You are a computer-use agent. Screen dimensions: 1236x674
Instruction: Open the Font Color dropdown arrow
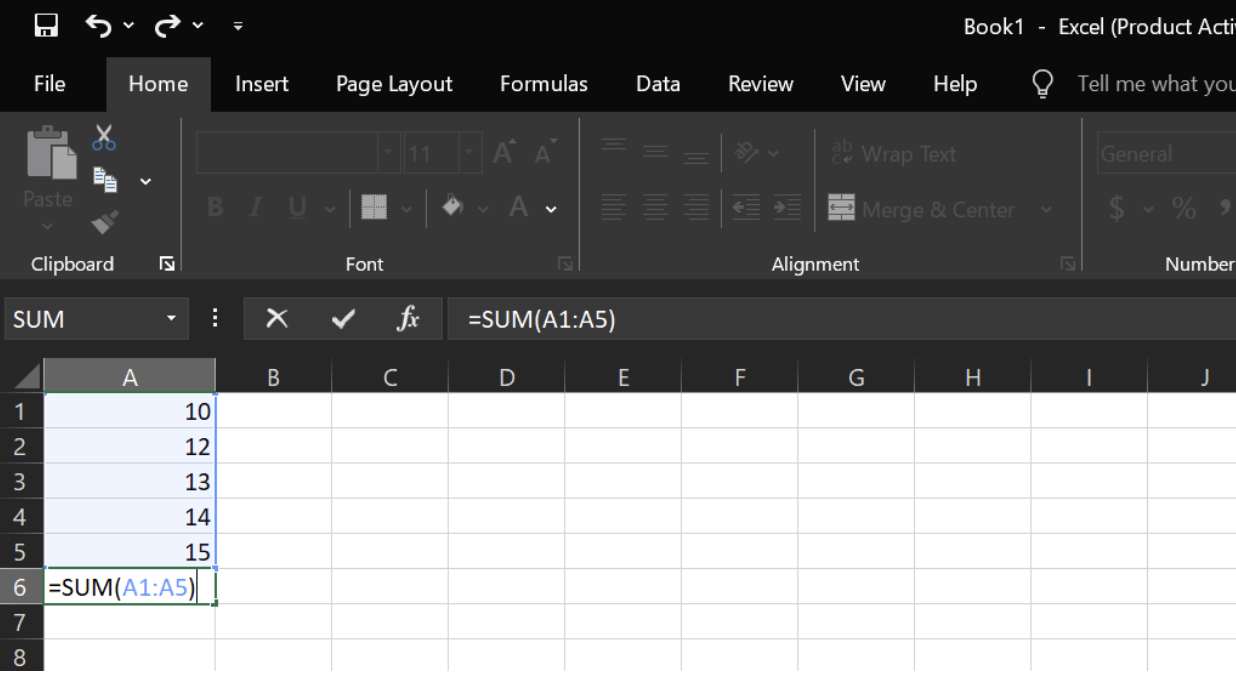point(551,210)
